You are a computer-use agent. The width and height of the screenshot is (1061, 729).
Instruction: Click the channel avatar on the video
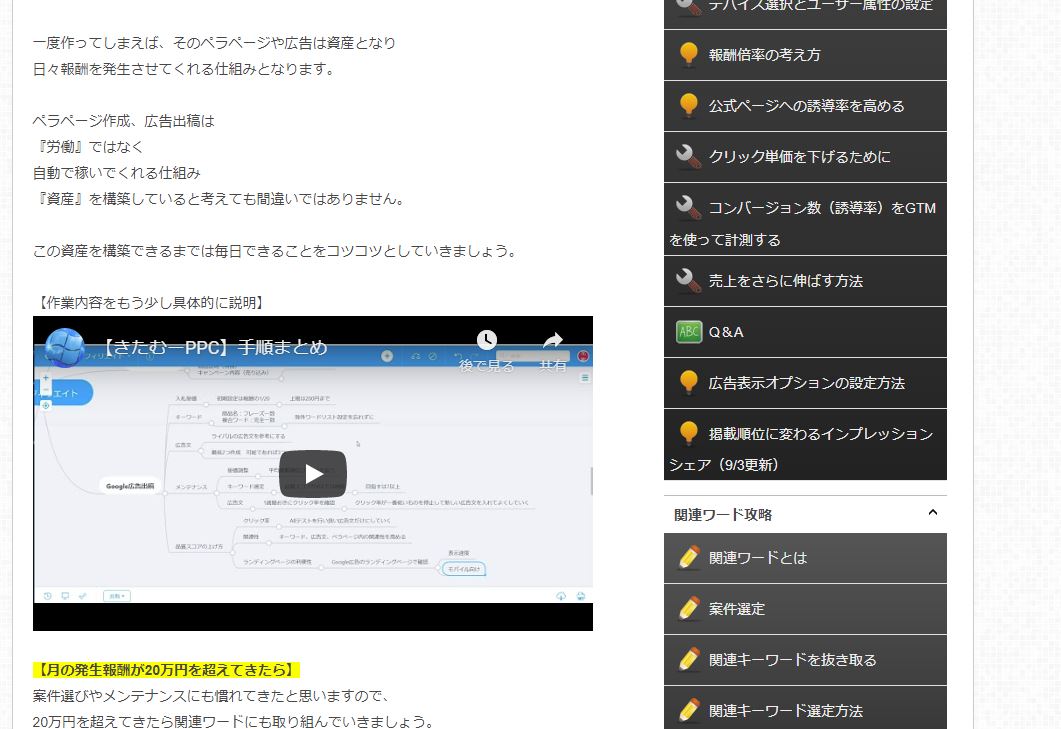point(65,348)
